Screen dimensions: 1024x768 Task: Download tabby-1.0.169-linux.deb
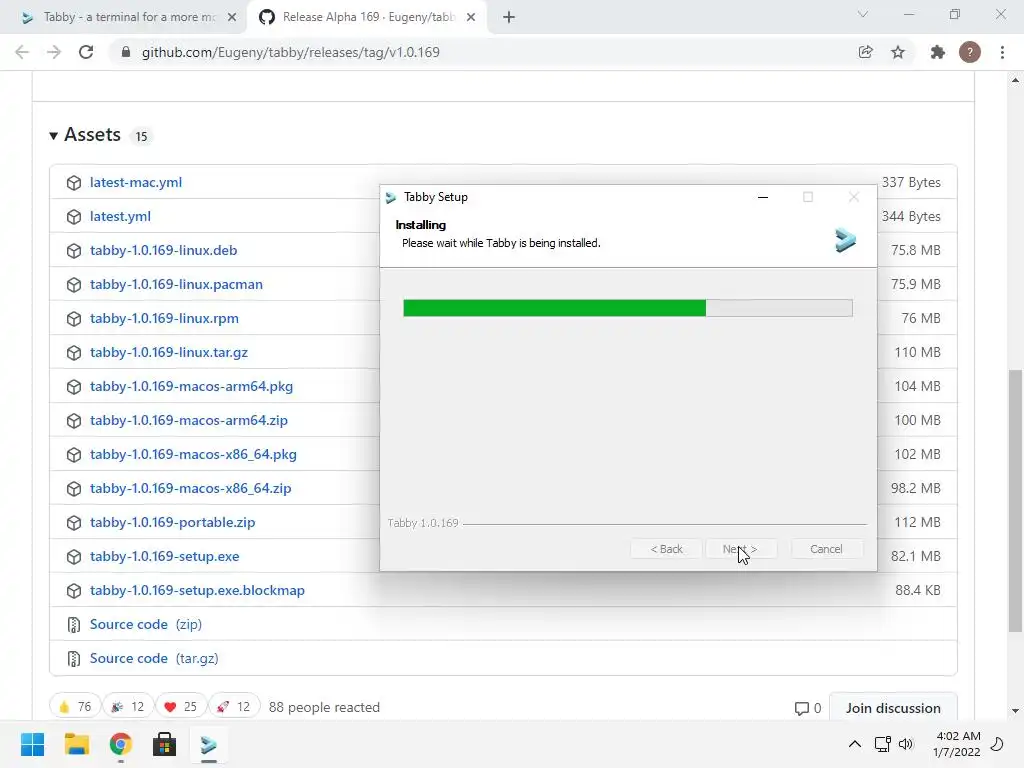(x=163, y=250)
